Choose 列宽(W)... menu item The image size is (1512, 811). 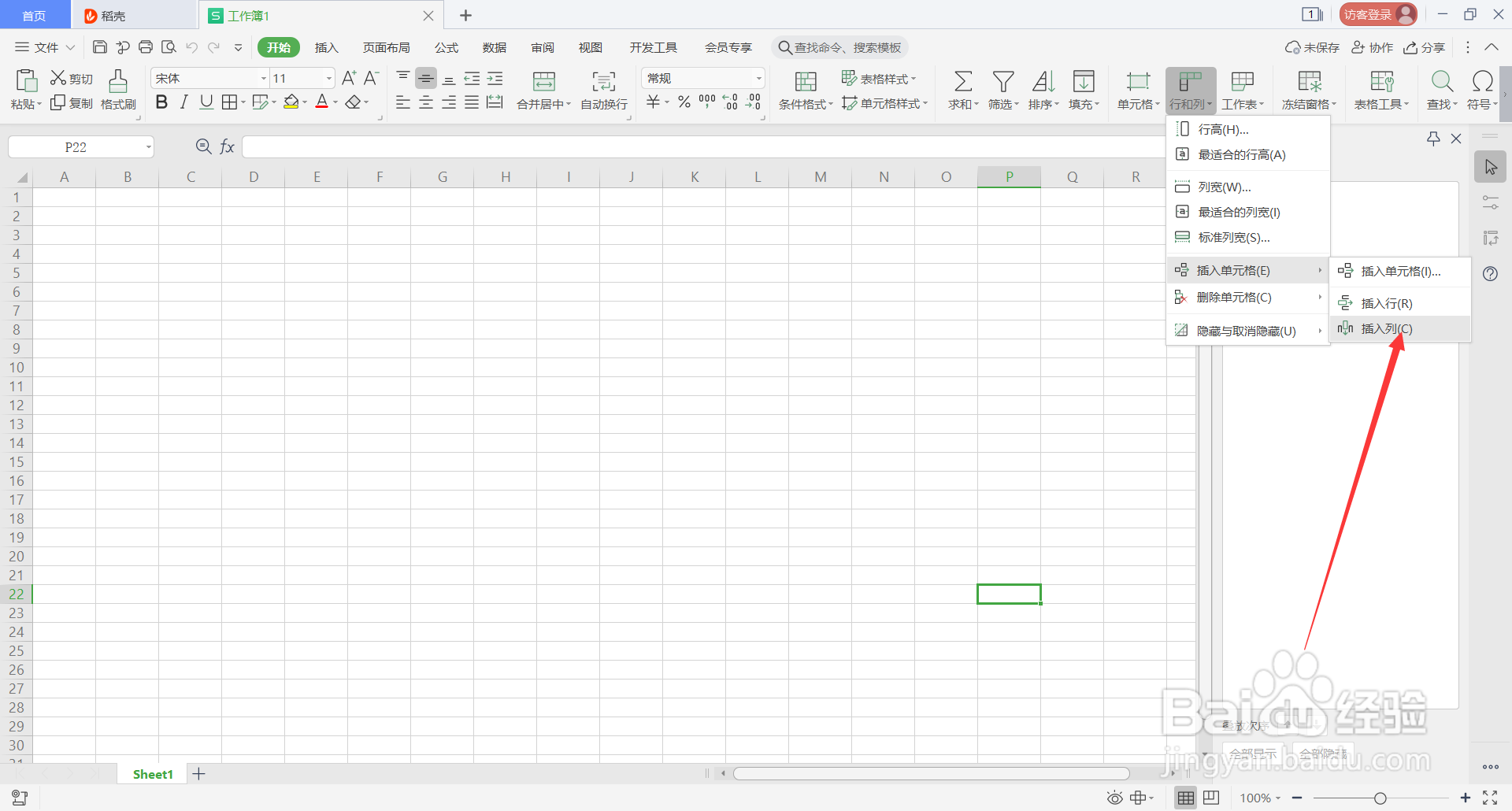point(1247,187)
